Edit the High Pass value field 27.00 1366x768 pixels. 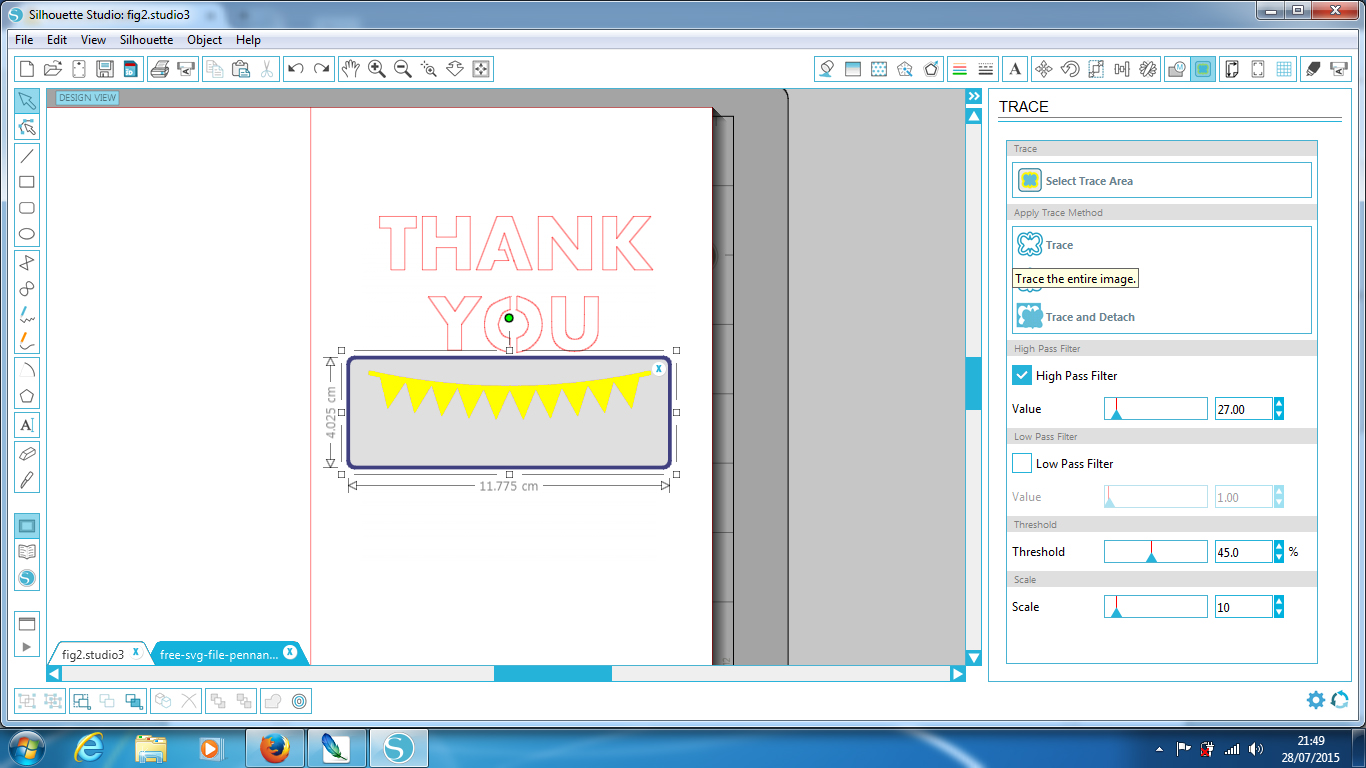[x=1243, y=408]
